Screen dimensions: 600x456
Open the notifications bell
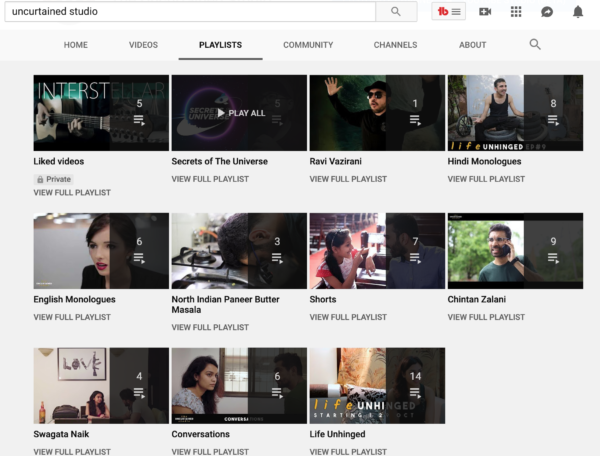[578, 12]
